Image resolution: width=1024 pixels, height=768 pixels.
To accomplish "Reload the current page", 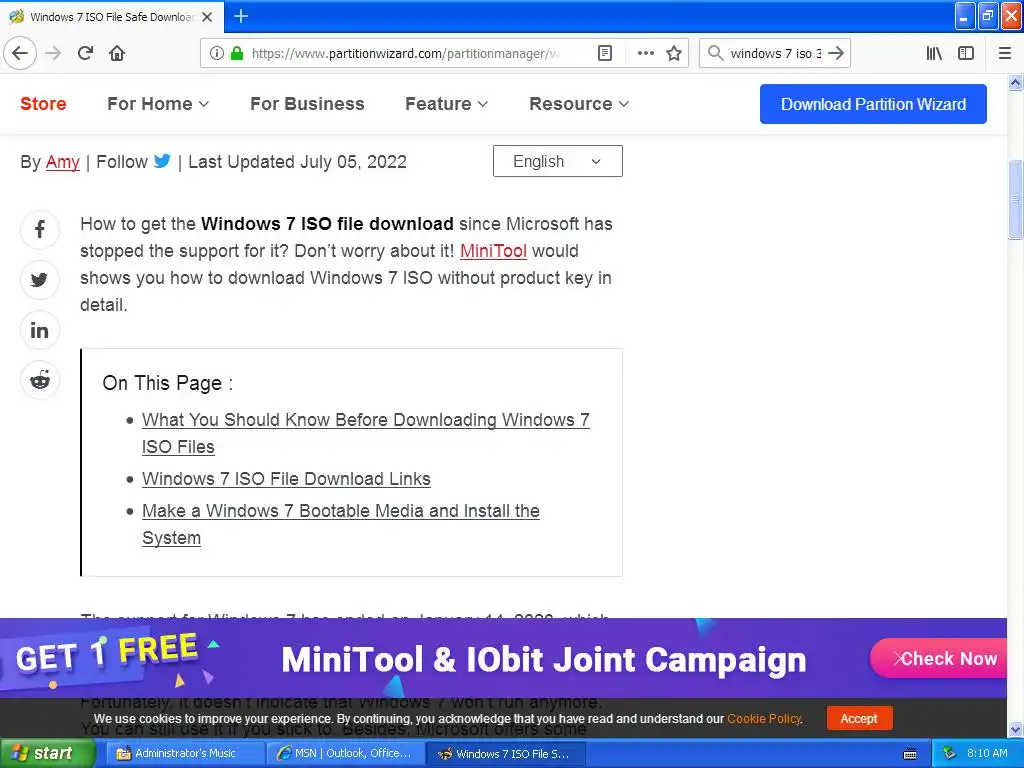I will pos(86,53).
